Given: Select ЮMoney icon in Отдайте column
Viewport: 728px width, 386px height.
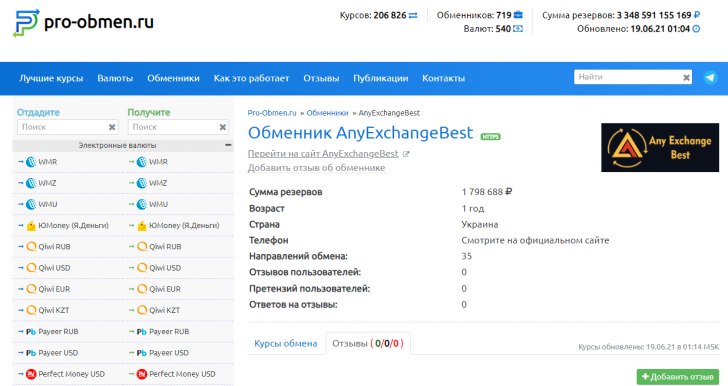Looking at the screenshot, I should [31, 226].
